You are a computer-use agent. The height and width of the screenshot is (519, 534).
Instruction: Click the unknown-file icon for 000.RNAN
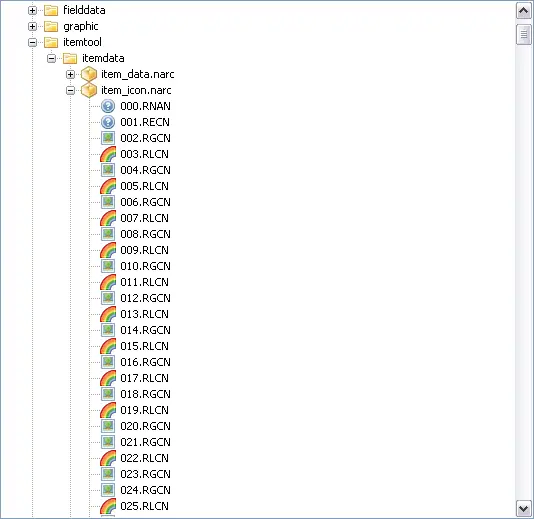coord(108,106)
